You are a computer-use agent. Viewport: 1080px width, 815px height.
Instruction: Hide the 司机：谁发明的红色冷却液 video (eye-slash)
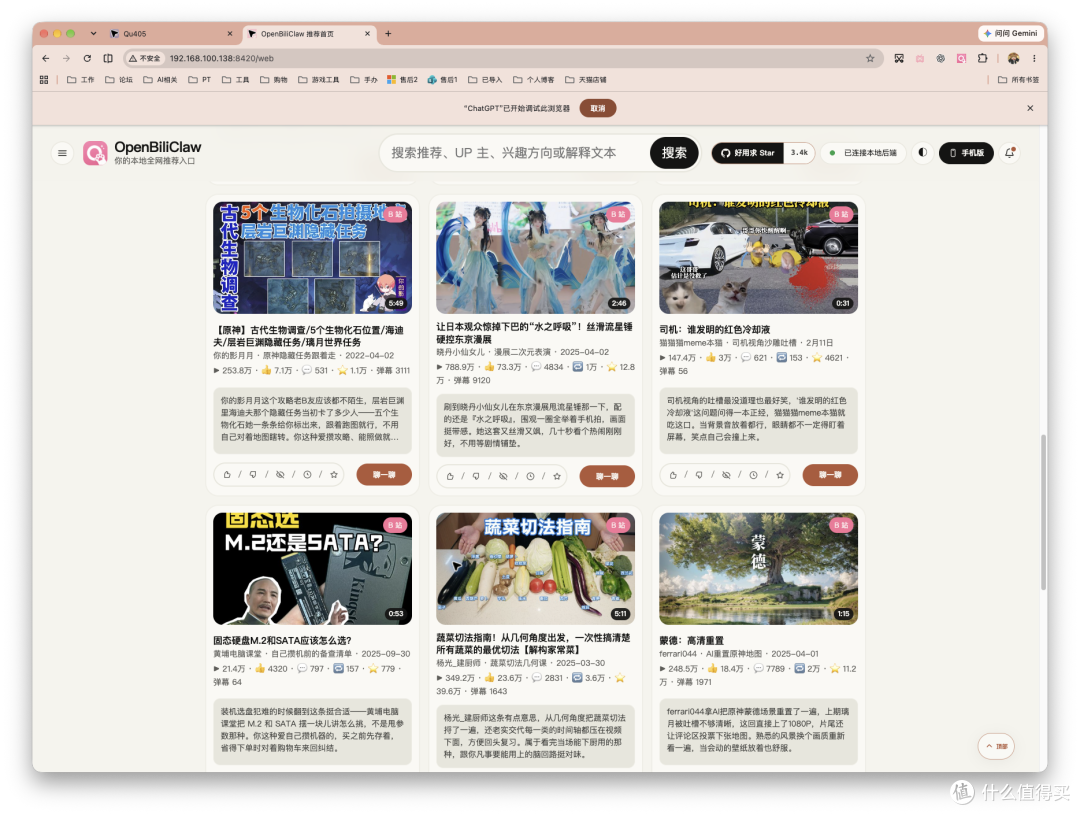click(727, 475)
